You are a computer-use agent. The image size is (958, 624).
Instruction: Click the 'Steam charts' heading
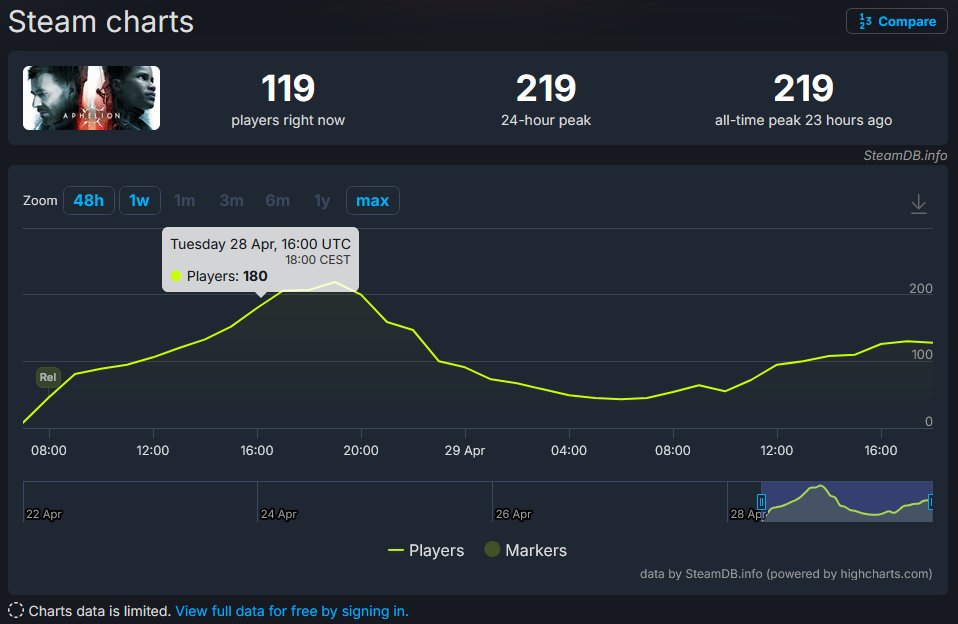coord(101,22)
